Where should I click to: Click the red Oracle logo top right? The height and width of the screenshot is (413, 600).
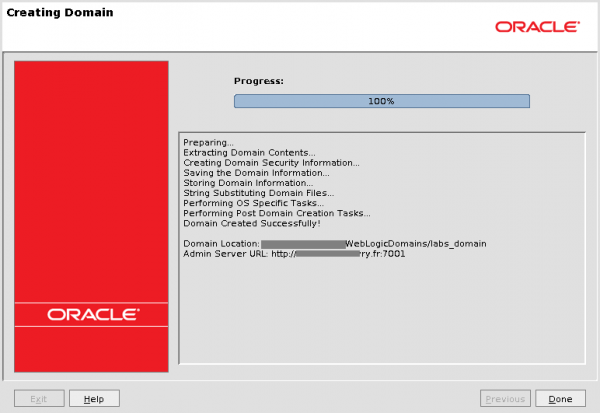tap(537, 27)
